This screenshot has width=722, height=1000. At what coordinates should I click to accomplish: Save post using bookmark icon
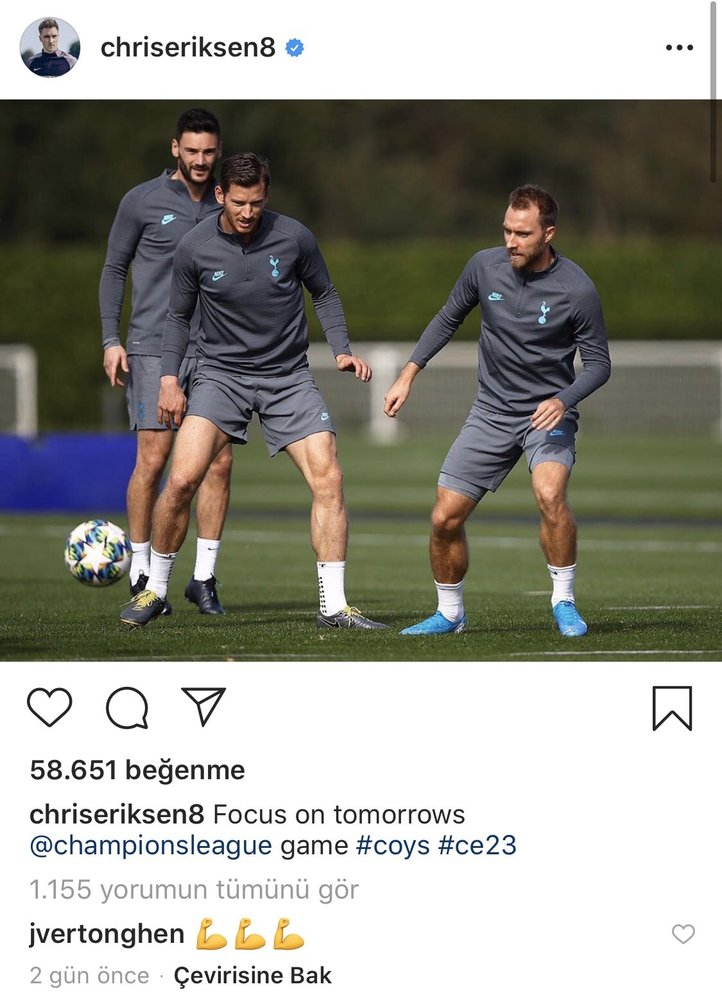tap(672, 708)
